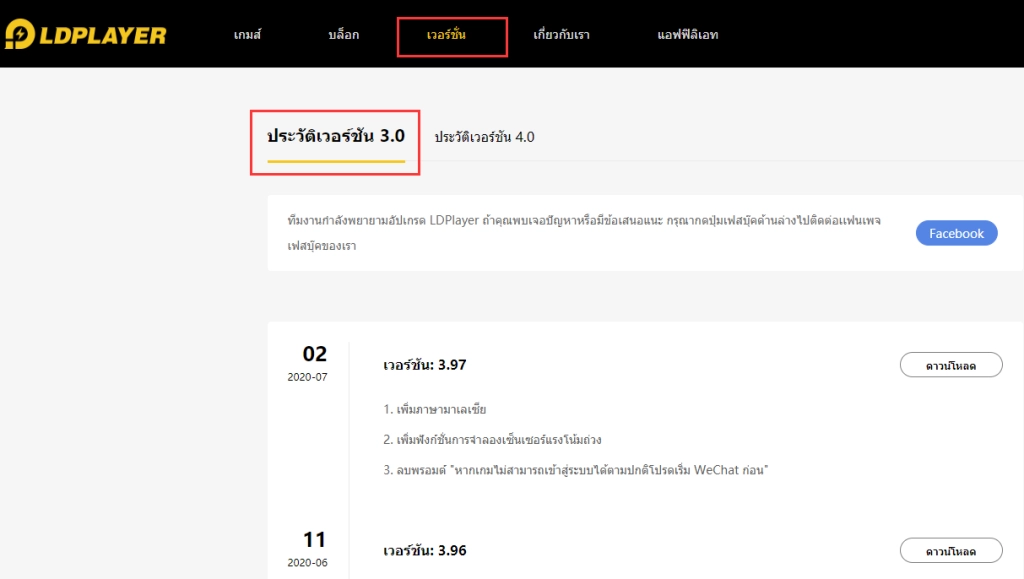Click changelog line 2 about gravity sensor

[492, 439]
